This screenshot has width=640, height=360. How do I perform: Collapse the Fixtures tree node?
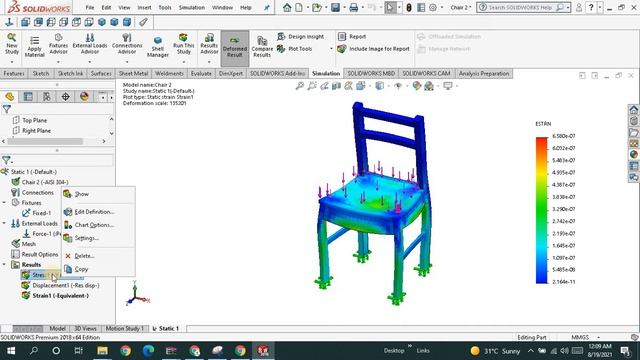[4, 202]
